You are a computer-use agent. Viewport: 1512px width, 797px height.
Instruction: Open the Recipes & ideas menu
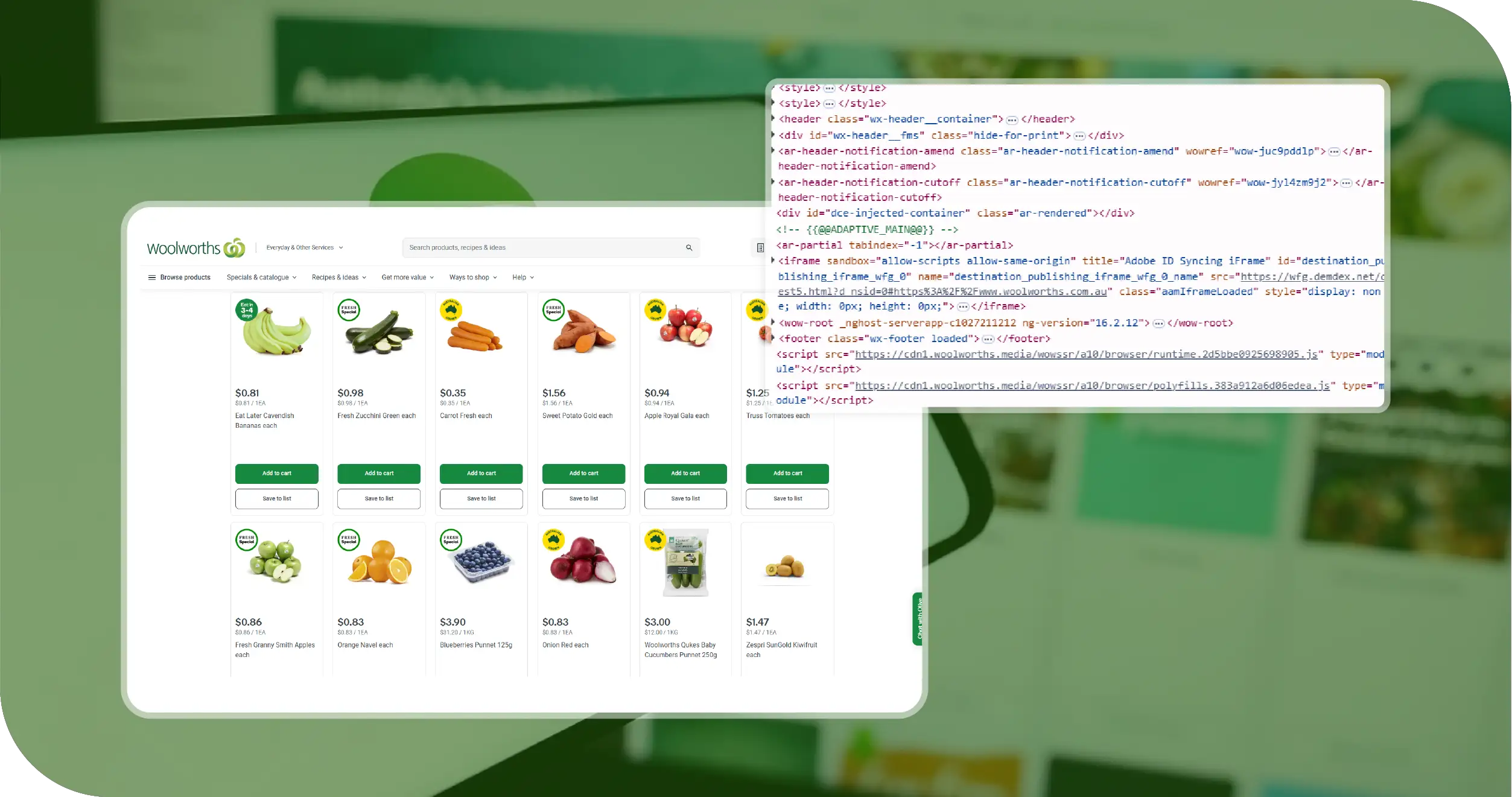pyautogui.click(x=338, y=278)
